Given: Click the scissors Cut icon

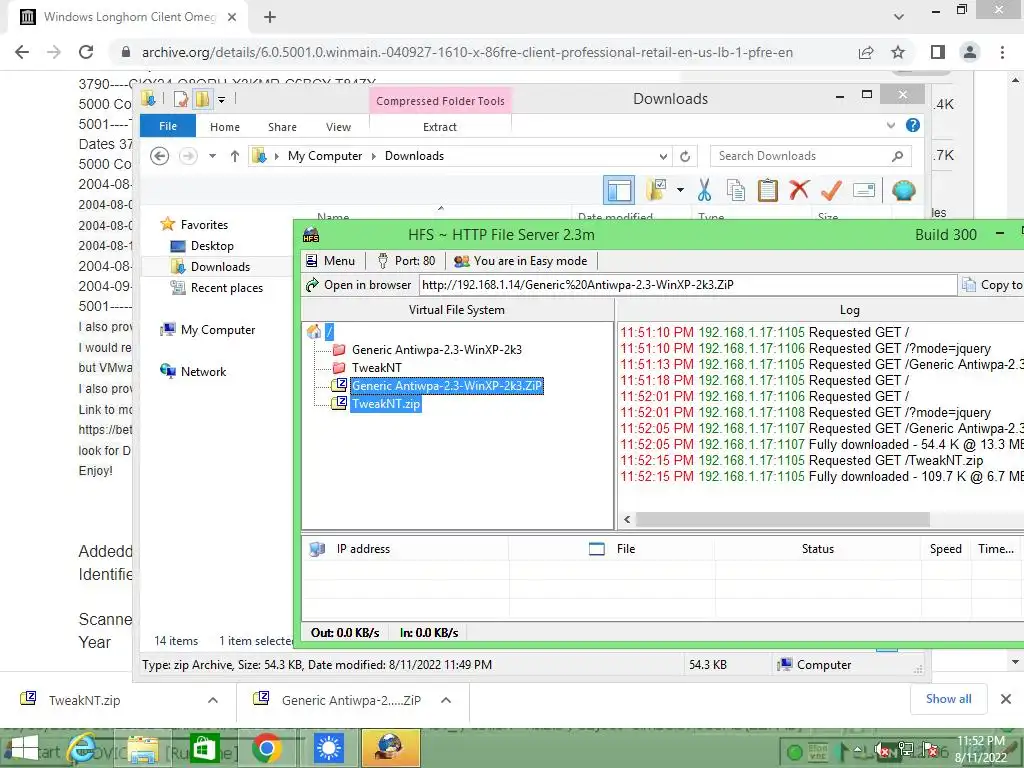Looking at the screenshot, I should [x=704, y=190].
